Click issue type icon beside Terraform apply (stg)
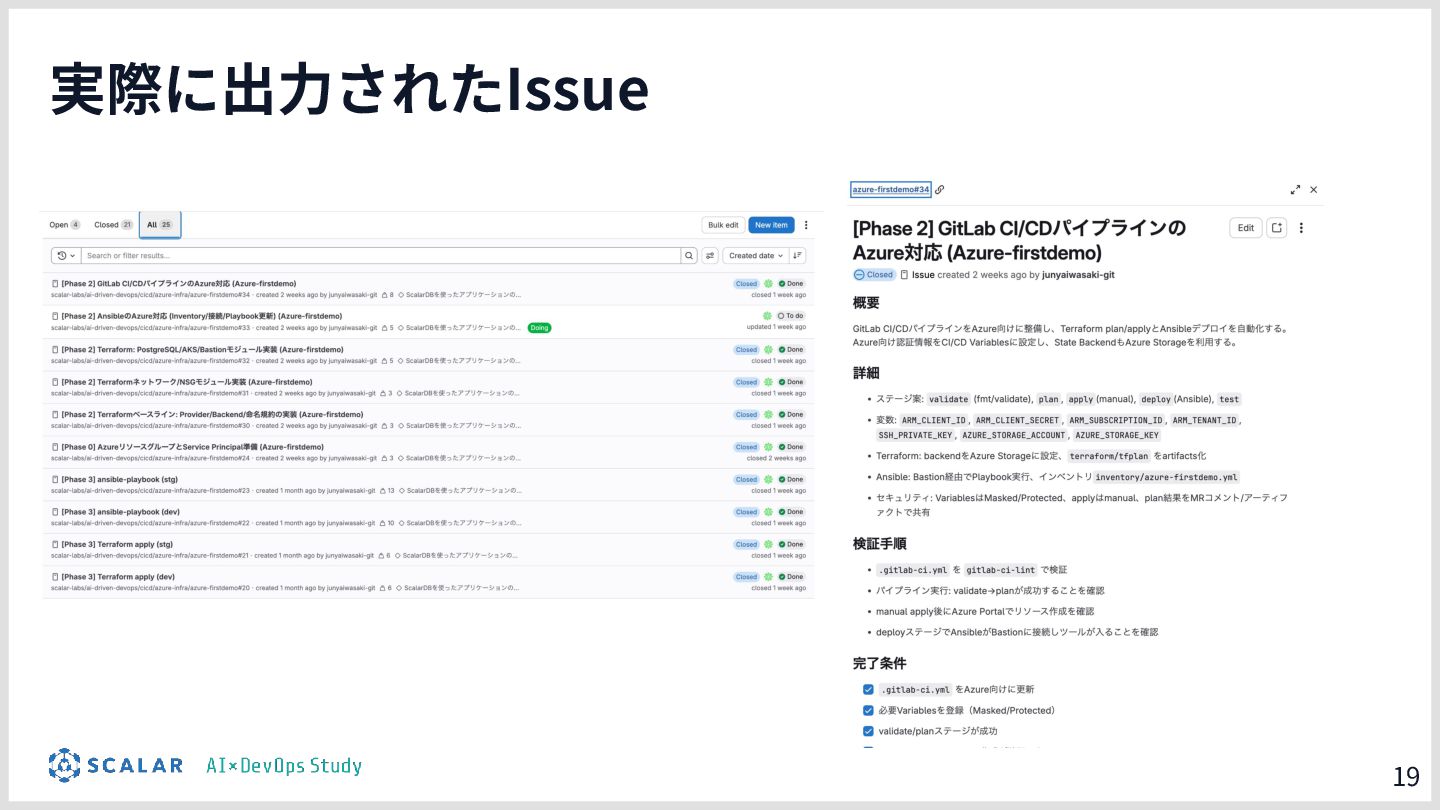 55,544
